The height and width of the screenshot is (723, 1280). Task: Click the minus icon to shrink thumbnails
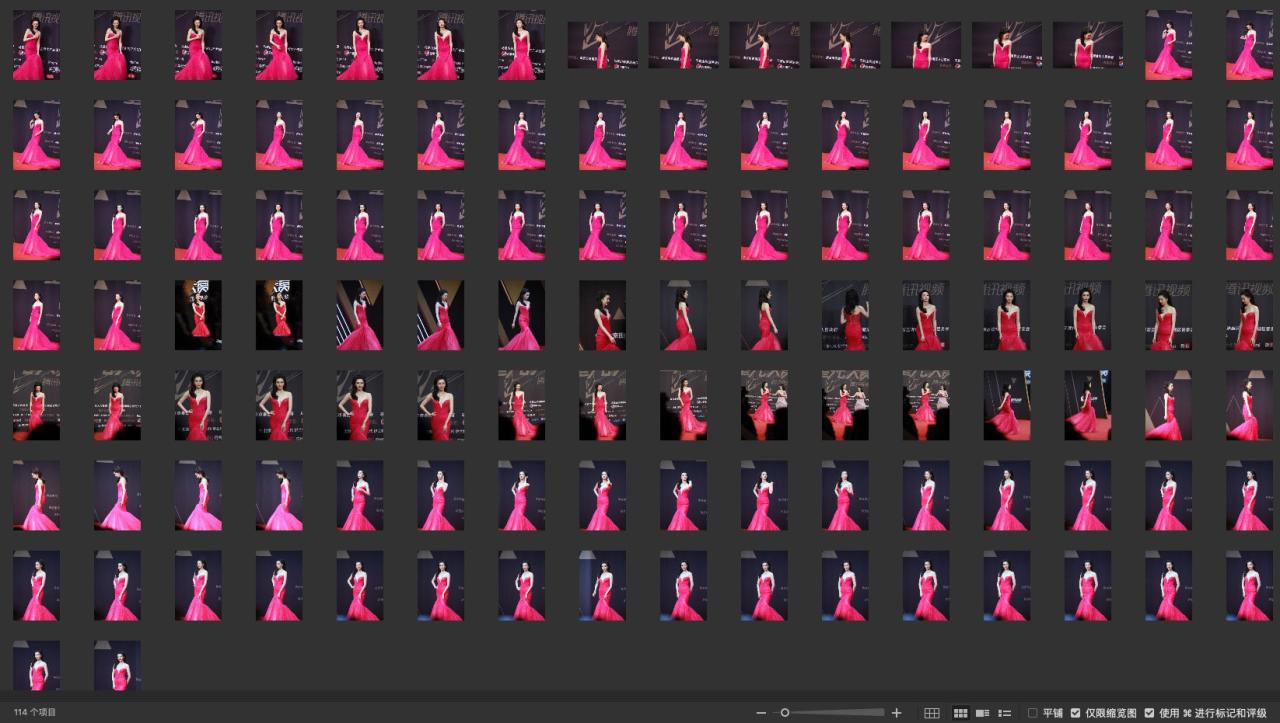tap(761, 713)
